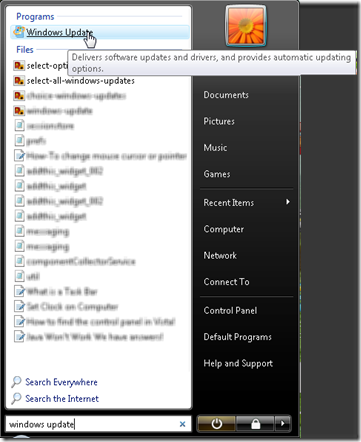Image resolution: width=361 pixels, height=442 pixels.
Task: Click Search the Internet link
Action: pyautogui.click(x=62, y=399)
